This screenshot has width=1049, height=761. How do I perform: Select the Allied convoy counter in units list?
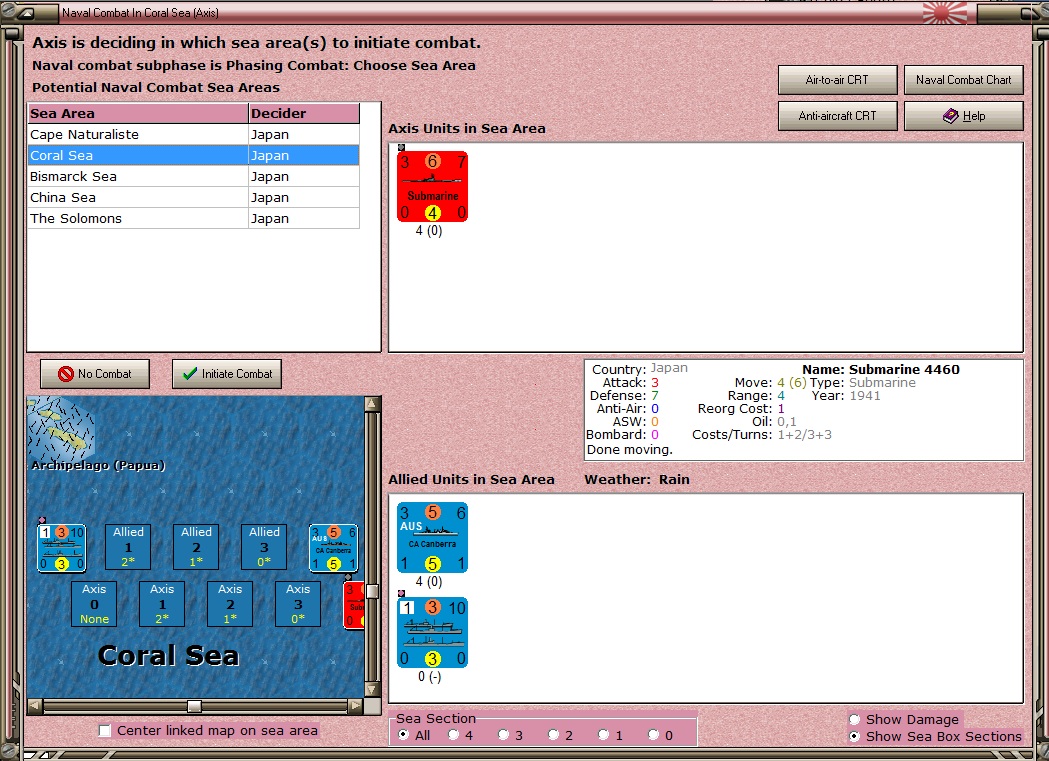(432, 633)
